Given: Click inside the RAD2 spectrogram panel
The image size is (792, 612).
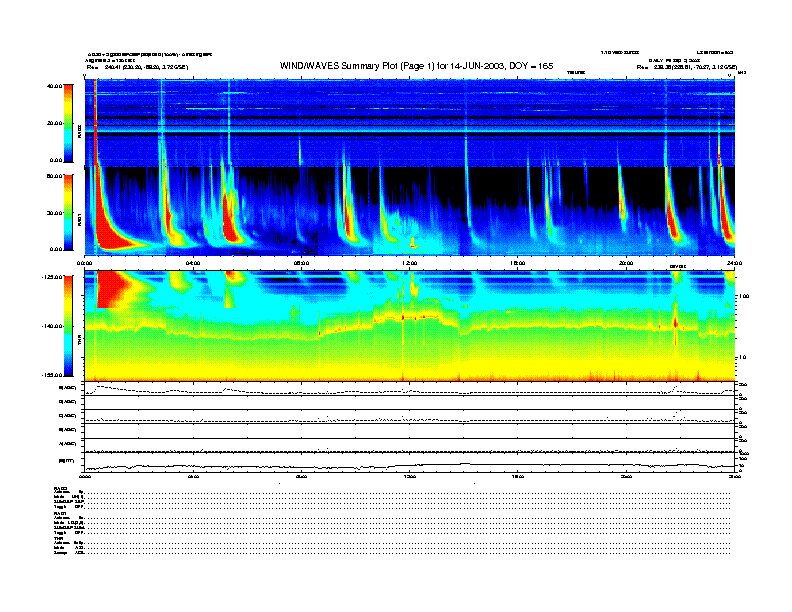Looking at the screenshot, I should click(409, 122).
